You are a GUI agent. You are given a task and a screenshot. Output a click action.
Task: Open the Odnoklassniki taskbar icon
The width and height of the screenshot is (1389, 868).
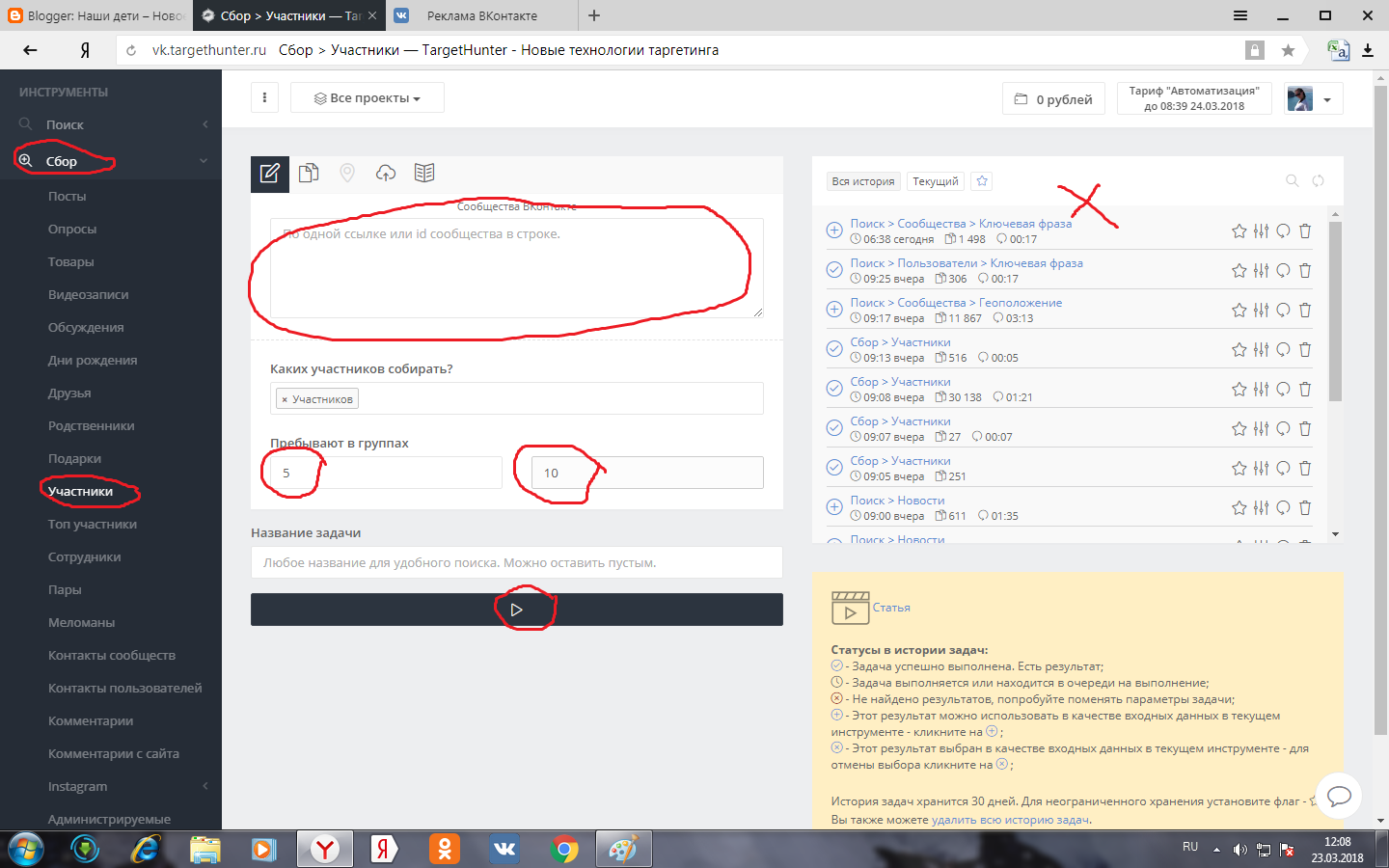445,849
